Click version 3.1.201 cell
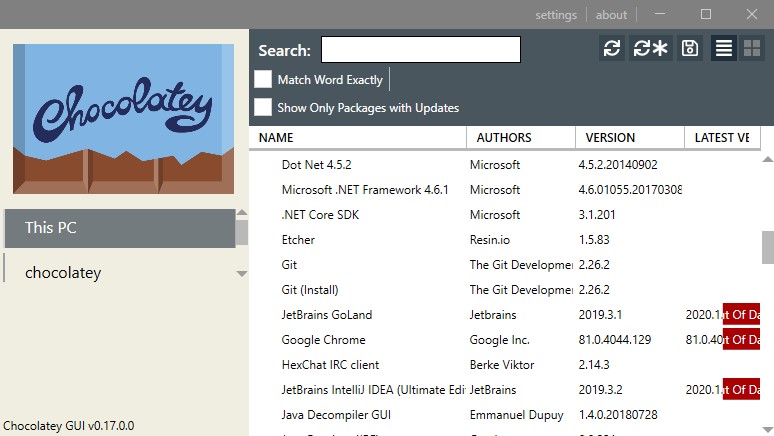The width and height of the screenshot is (774, 436). (x=597, y=215)
